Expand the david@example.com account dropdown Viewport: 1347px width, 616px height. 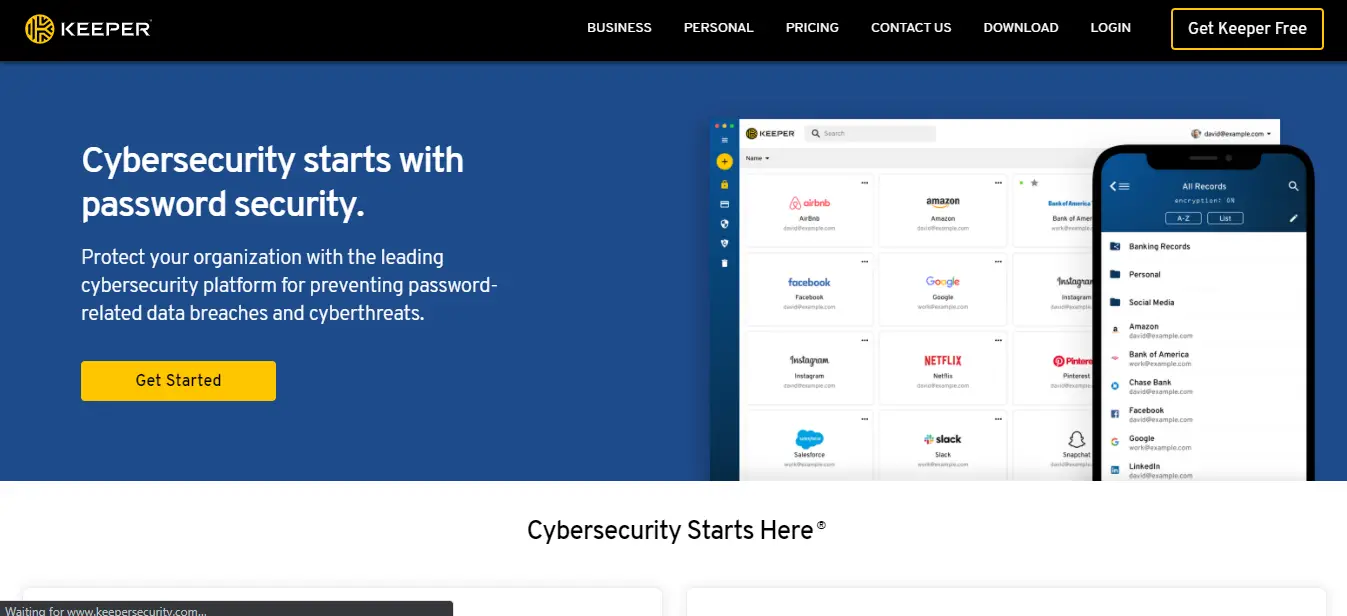pos(1231,133)
